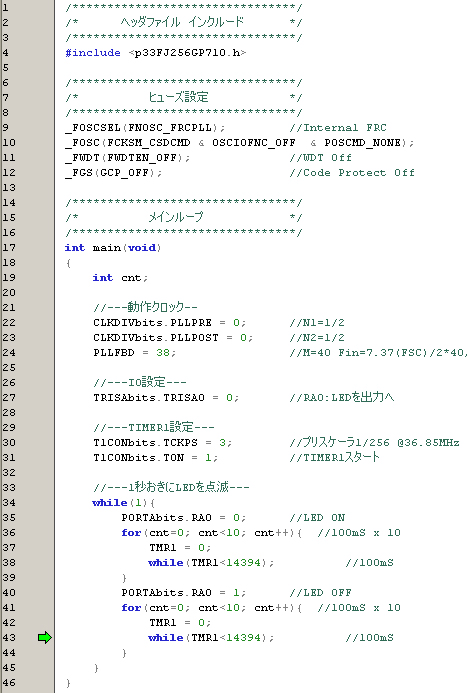This screenshot has width=467, height=693.
Task: Click the CLKDIVbits.PLLPRE line
Action: [x=169, y=323]
